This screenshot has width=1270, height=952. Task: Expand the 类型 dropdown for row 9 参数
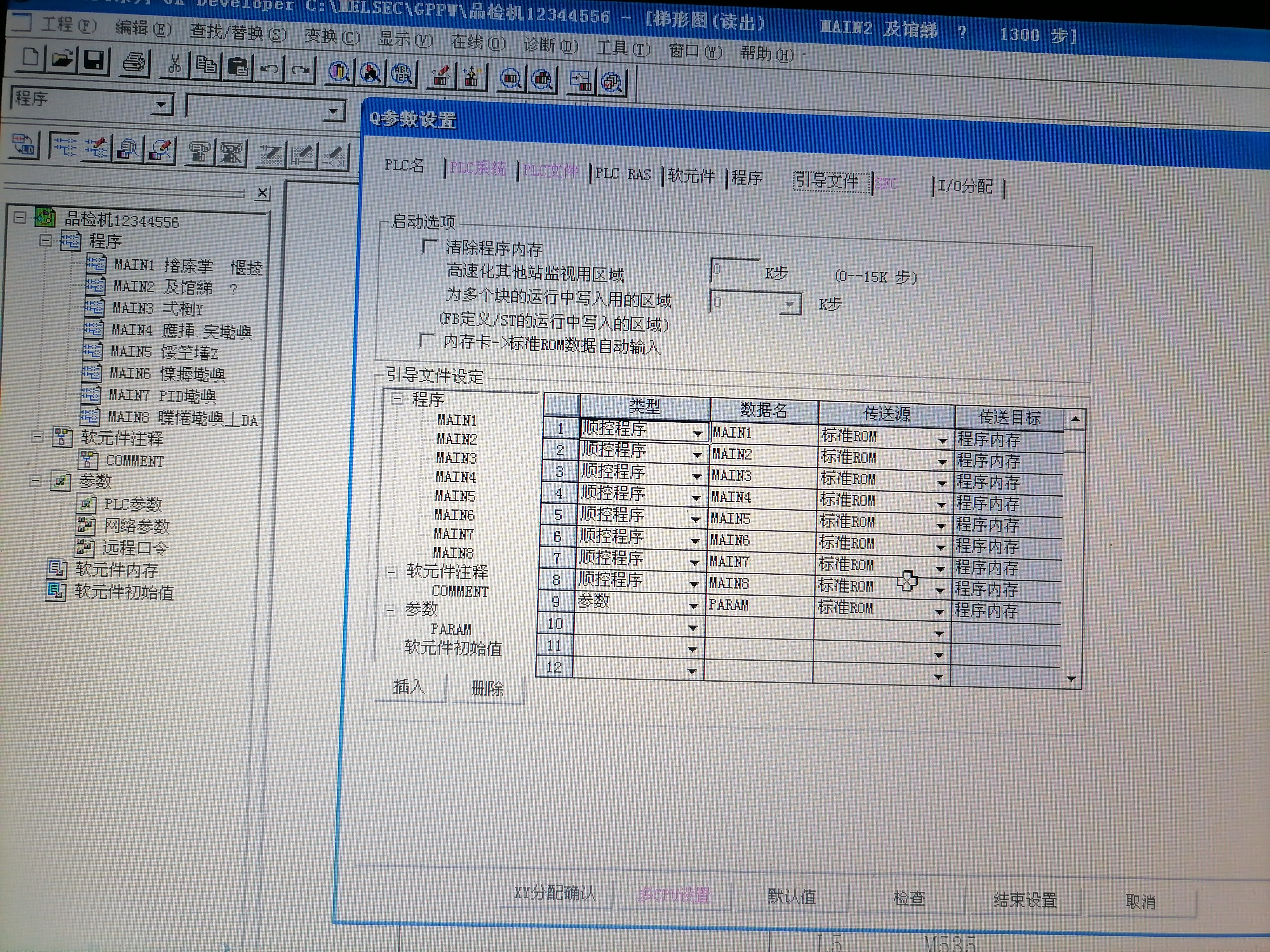pos(693,605)
